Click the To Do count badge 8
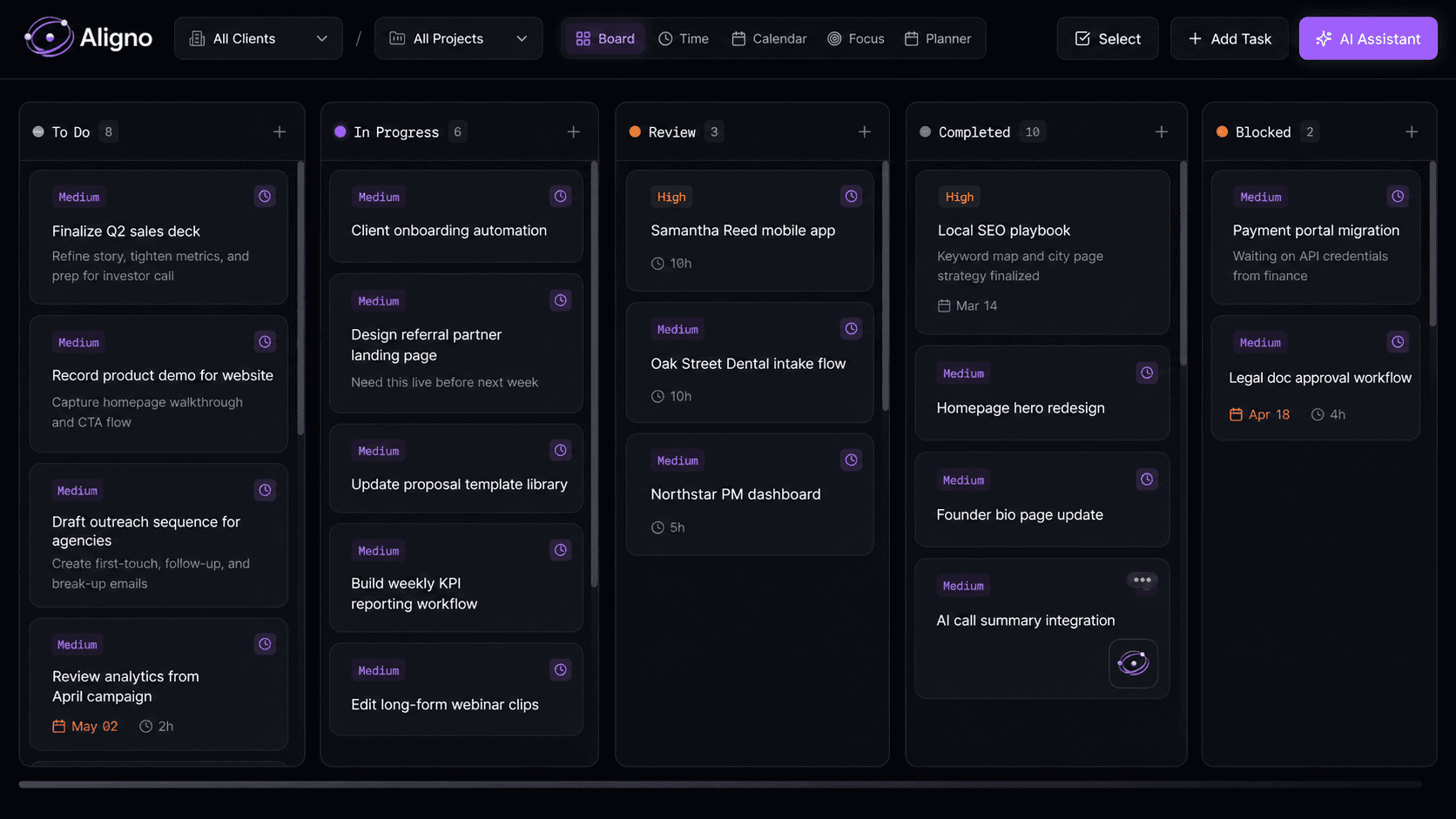This screenshot has height=819, width=1456. 108,132
